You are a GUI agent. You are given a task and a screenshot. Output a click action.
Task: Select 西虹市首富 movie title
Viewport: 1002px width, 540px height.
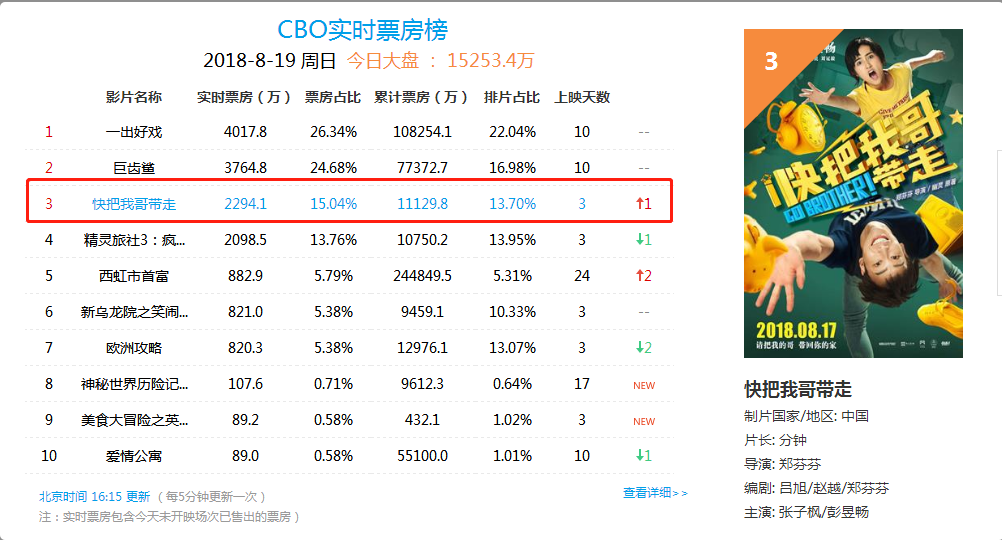[134, 276]
